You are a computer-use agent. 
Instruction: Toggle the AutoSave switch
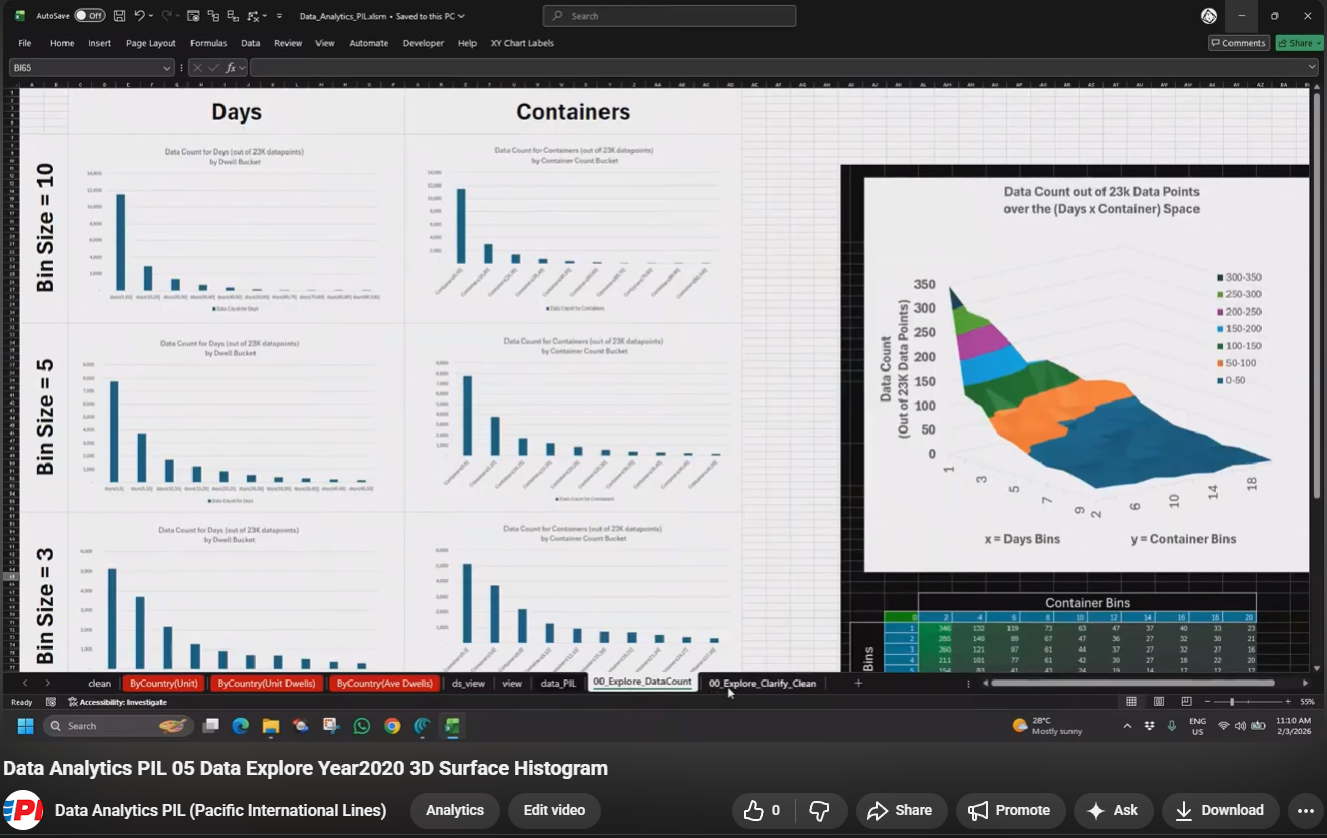tap(89, 16)
